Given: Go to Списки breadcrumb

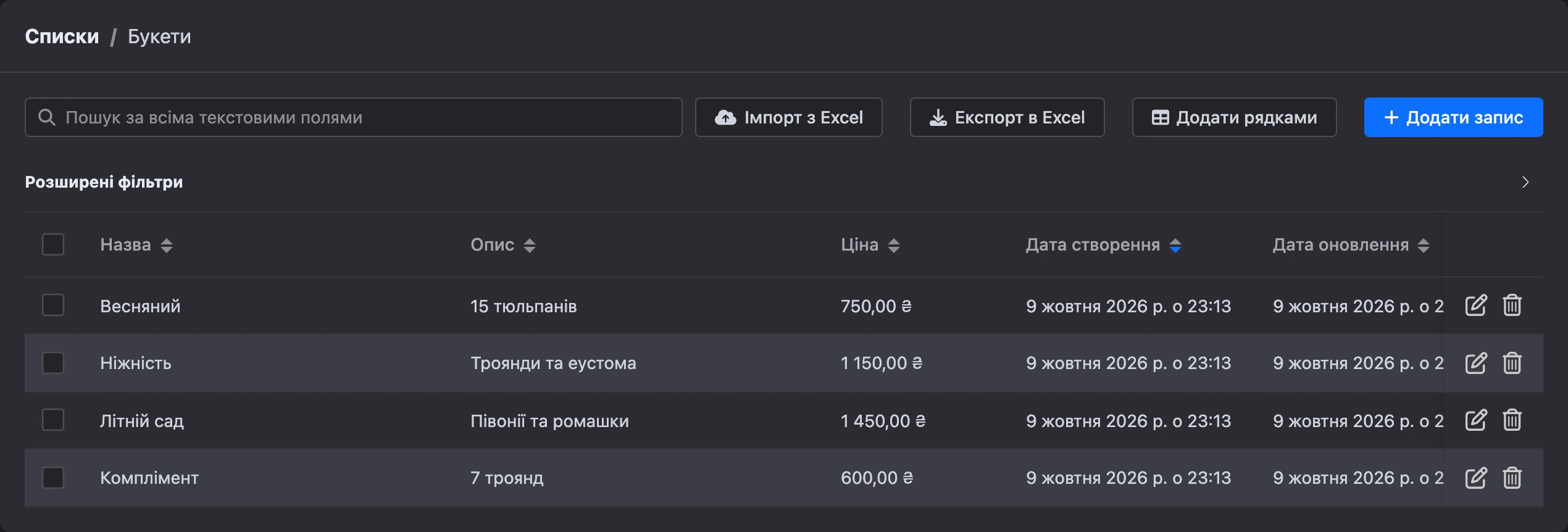Looking at the screenshot, I should click(62, 36).
